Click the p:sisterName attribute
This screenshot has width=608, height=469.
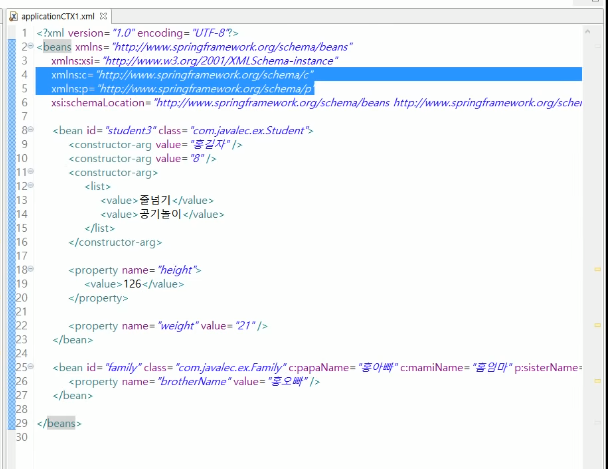click(548, 368)
